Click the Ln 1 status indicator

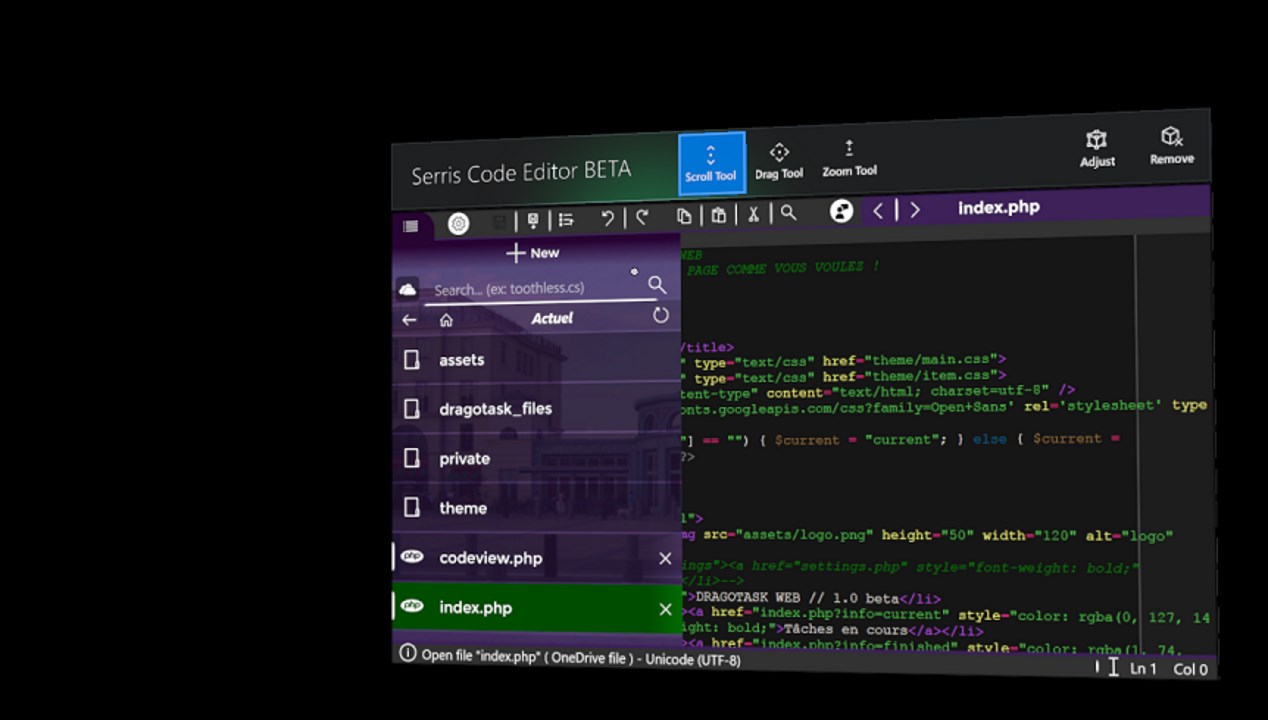(x=1143, y=668)
